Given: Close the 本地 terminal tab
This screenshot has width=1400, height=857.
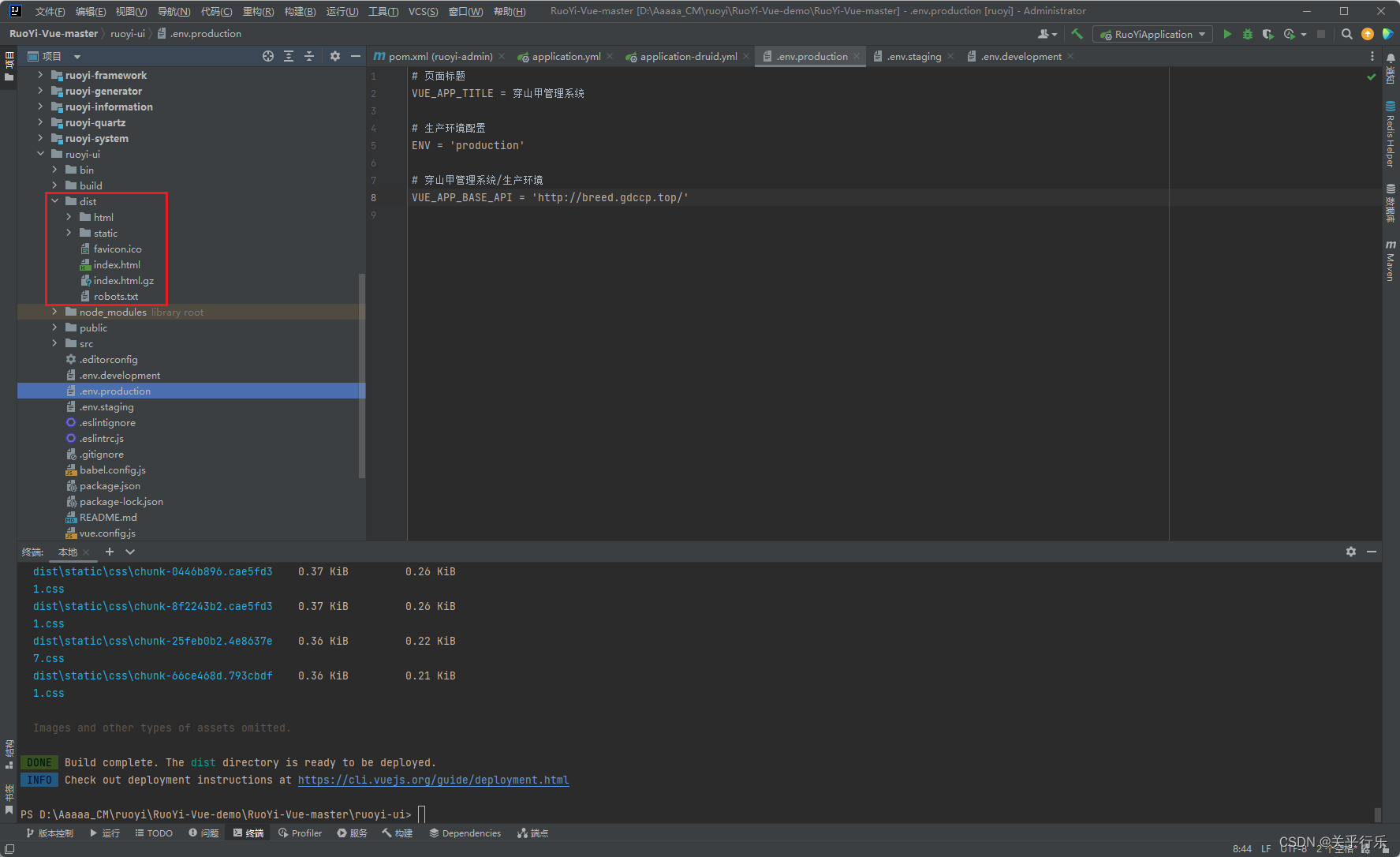Looking at the screenshot, I should (x=86, y=552).
